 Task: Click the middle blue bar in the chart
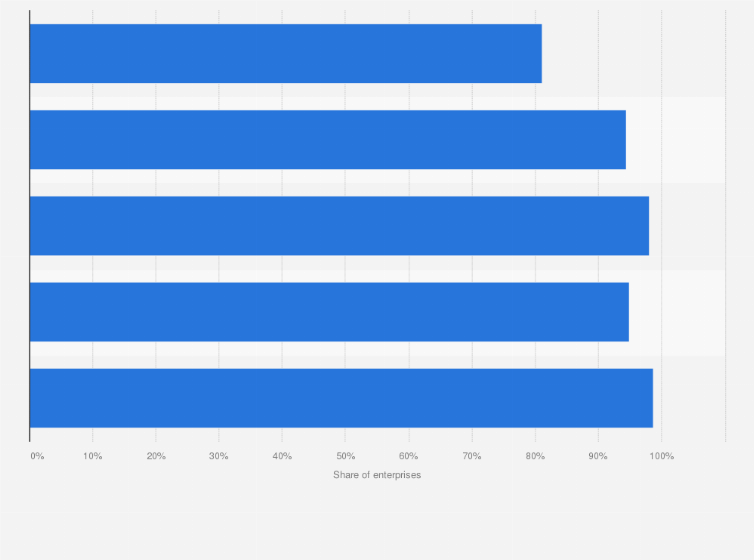point(339,226)
